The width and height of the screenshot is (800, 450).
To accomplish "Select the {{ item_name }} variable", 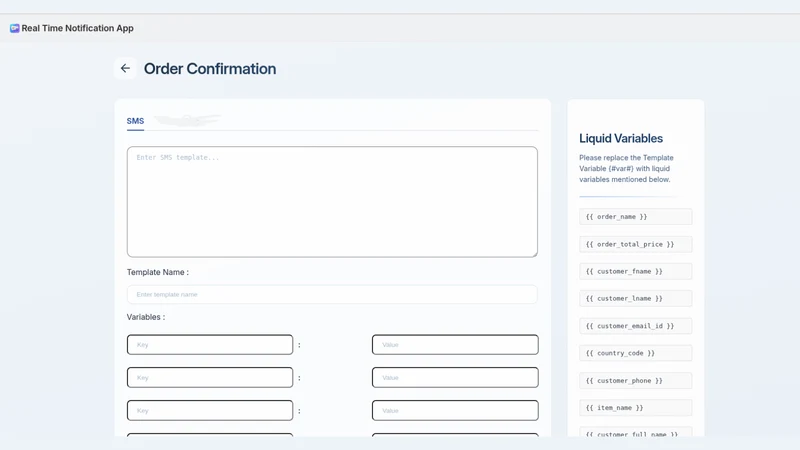I will [636, 408].
